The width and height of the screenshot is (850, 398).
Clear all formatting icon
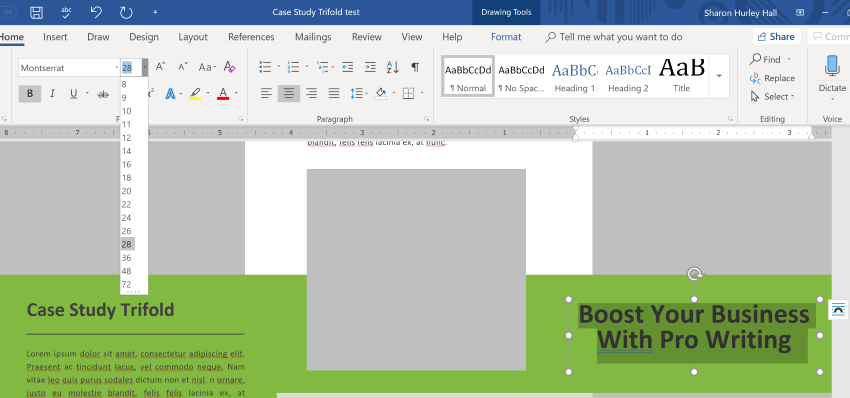click(229, 67)
